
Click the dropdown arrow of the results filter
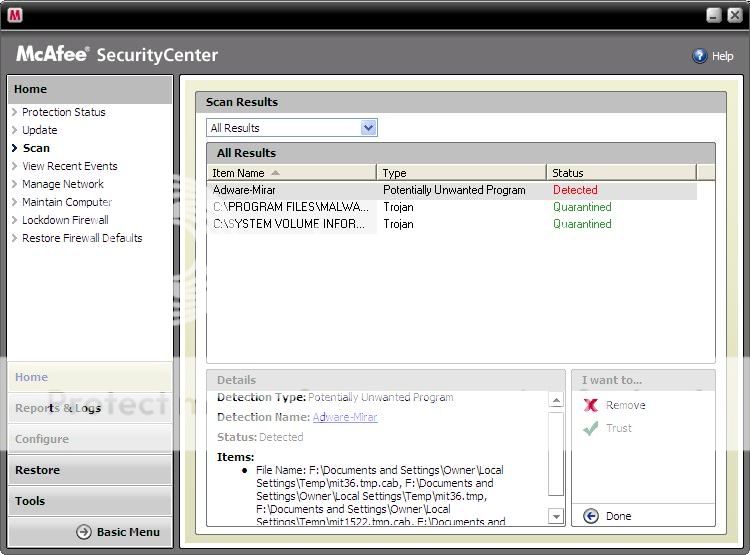tap(368, 128)
